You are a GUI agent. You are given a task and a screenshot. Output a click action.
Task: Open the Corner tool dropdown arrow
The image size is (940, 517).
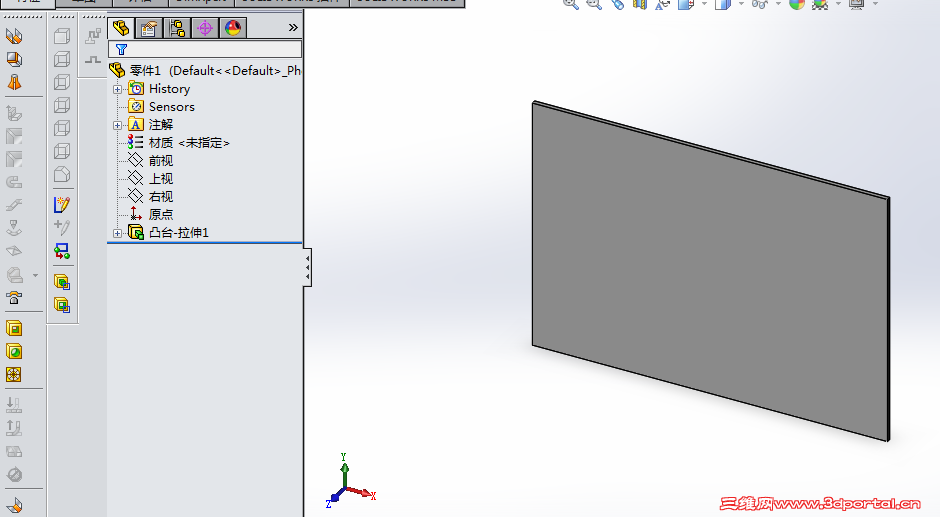(35, 275)
